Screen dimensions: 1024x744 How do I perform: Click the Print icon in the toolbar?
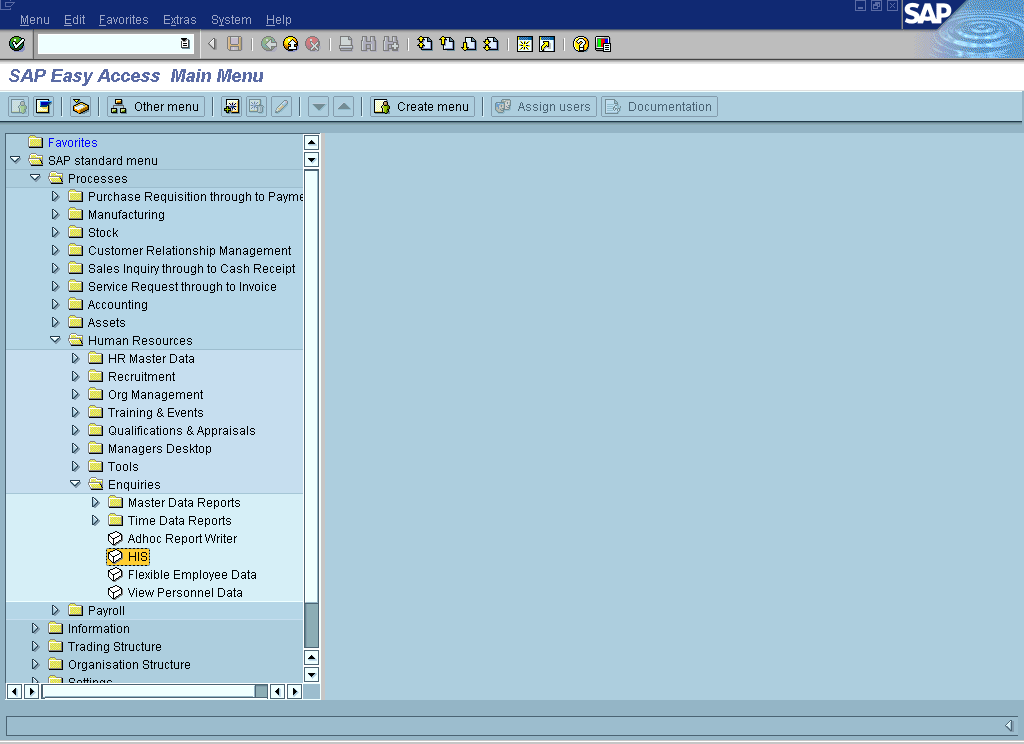(x=346, y=44)
